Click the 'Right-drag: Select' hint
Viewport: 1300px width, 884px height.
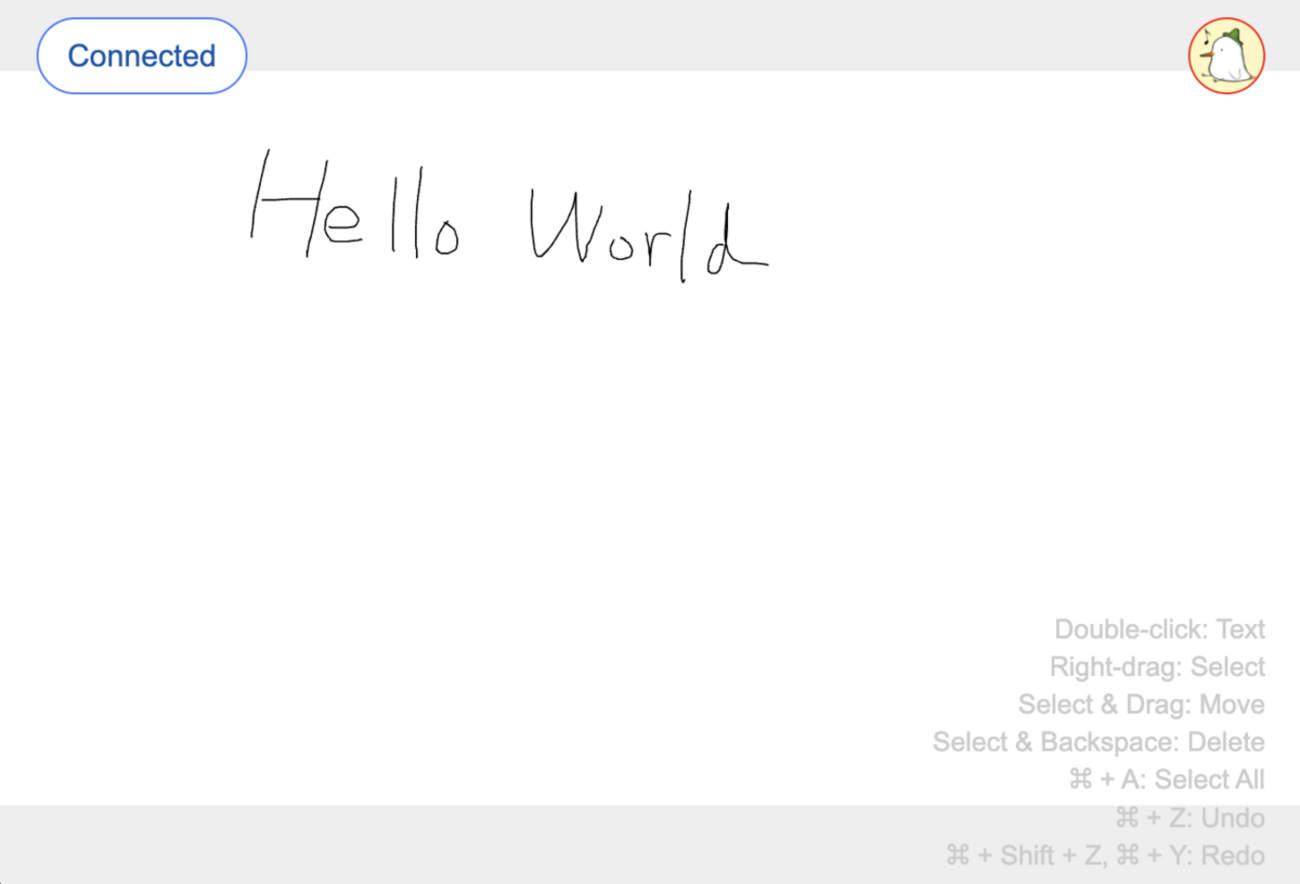click(1157, 667)
